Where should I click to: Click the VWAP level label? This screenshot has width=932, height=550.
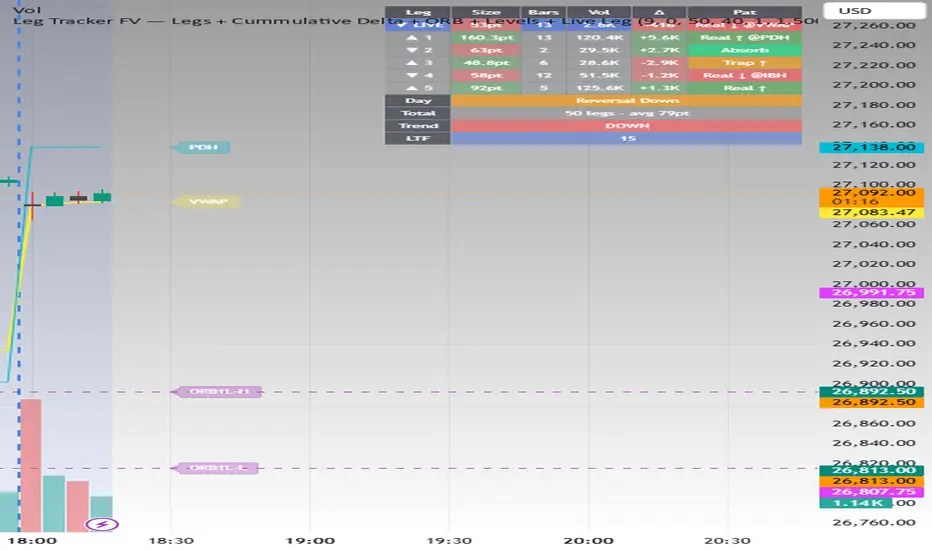[206, 202]
